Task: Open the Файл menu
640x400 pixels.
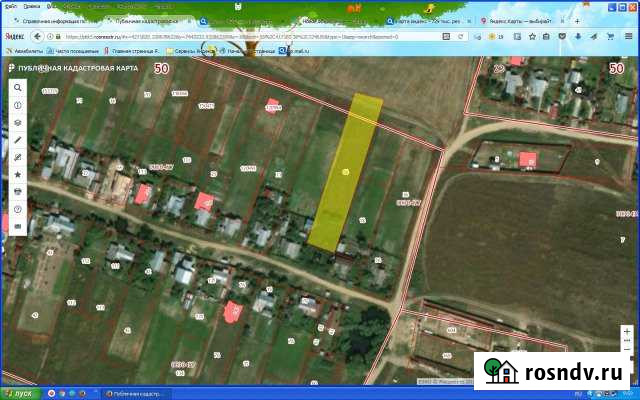Action: (9, 4)
